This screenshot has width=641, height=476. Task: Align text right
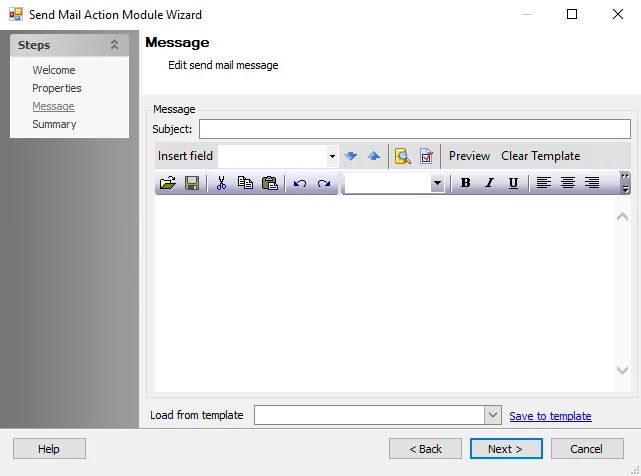(592, 182)
